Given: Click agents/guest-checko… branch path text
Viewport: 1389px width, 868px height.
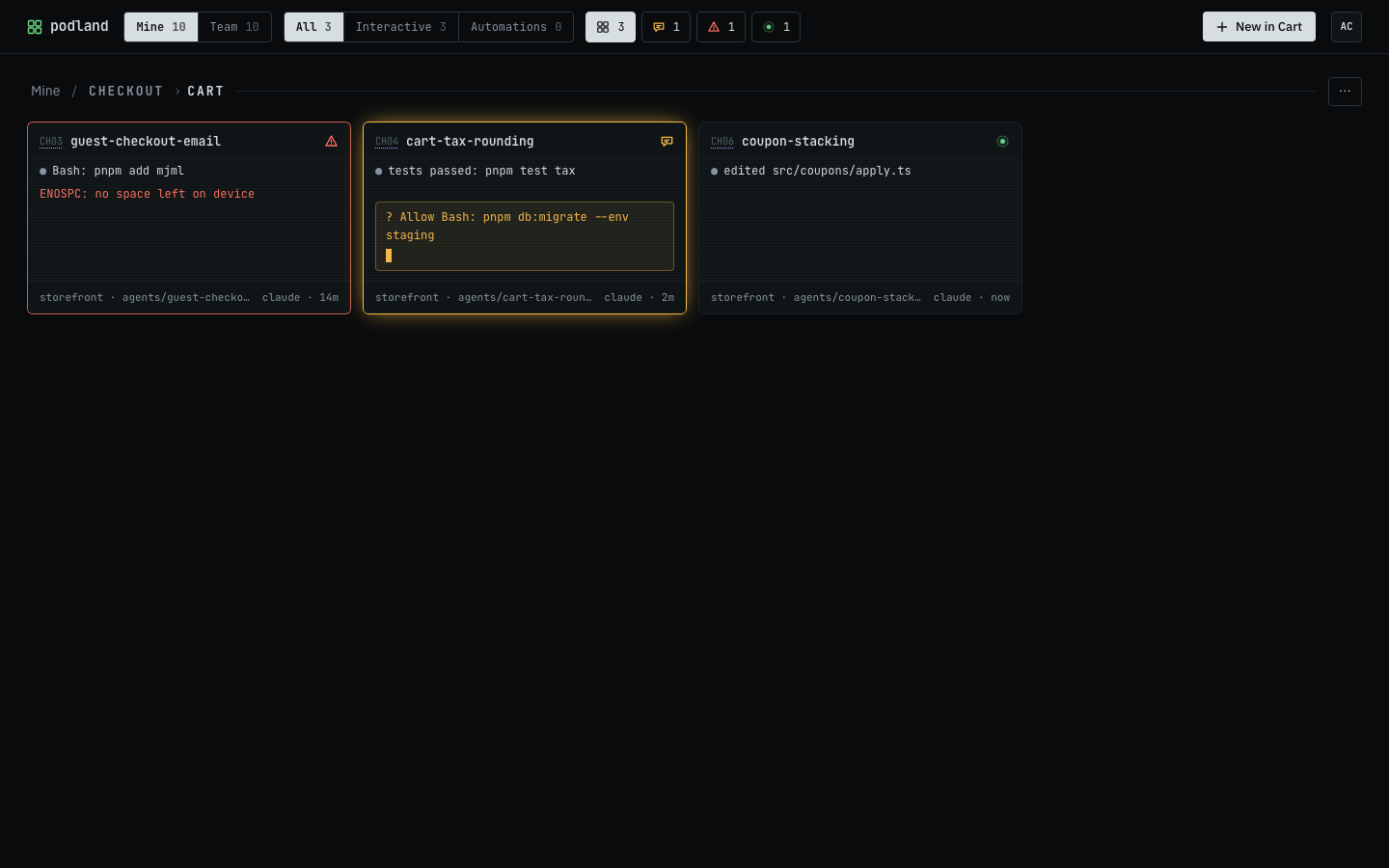Looking at the screenshot, I should 186,297.
